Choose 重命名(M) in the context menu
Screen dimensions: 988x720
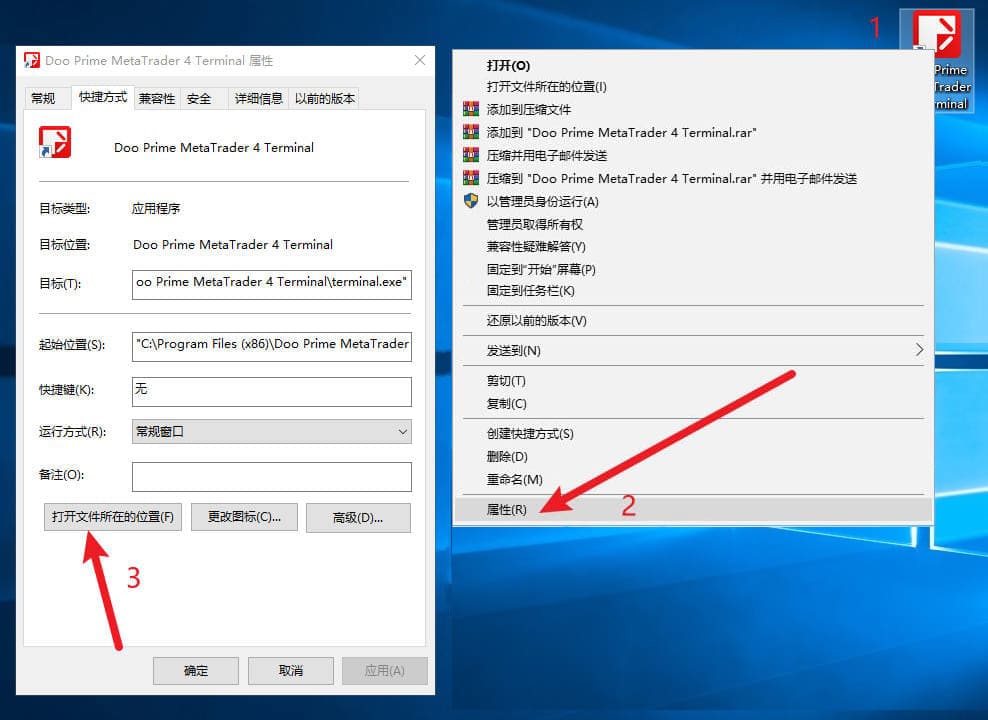point(693,479)
